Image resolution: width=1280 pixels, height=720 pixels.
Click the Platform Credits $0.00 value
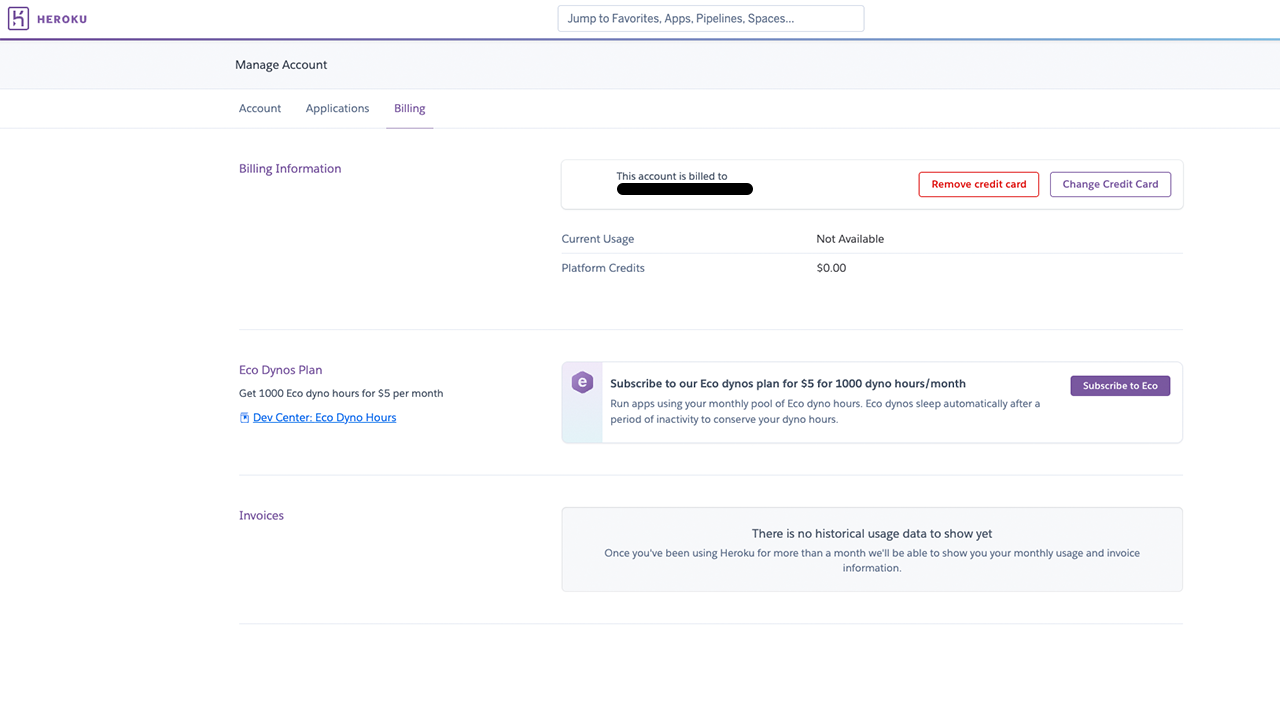(831, 268)
